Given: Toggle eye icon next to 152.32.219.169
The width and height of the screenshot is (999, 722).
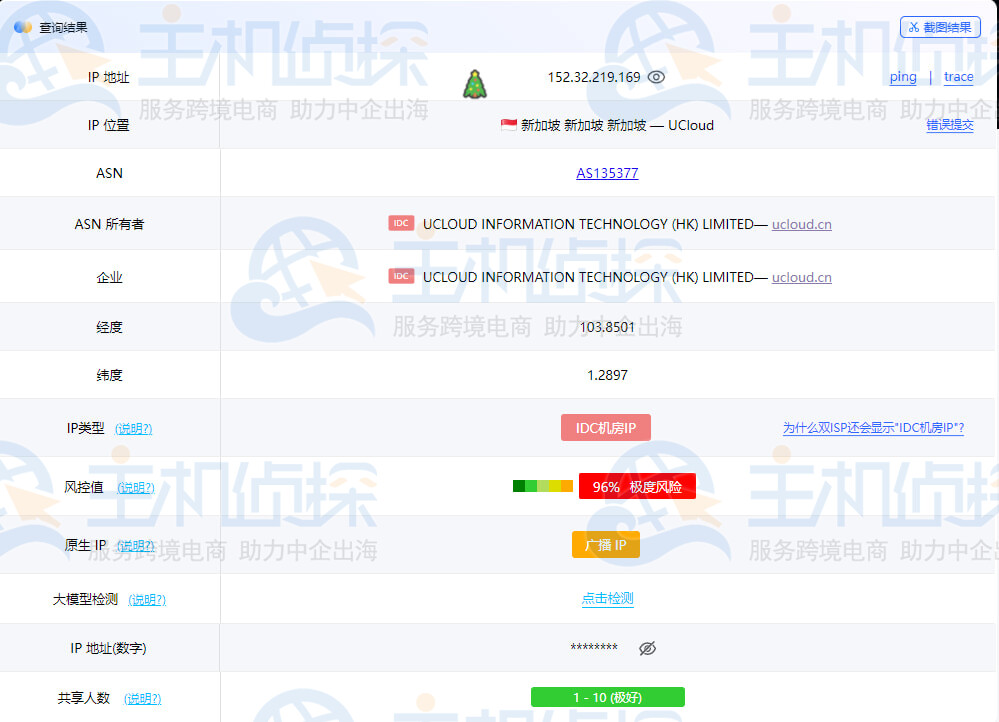Looking at the screenshot, I should [x=656, y=77].
